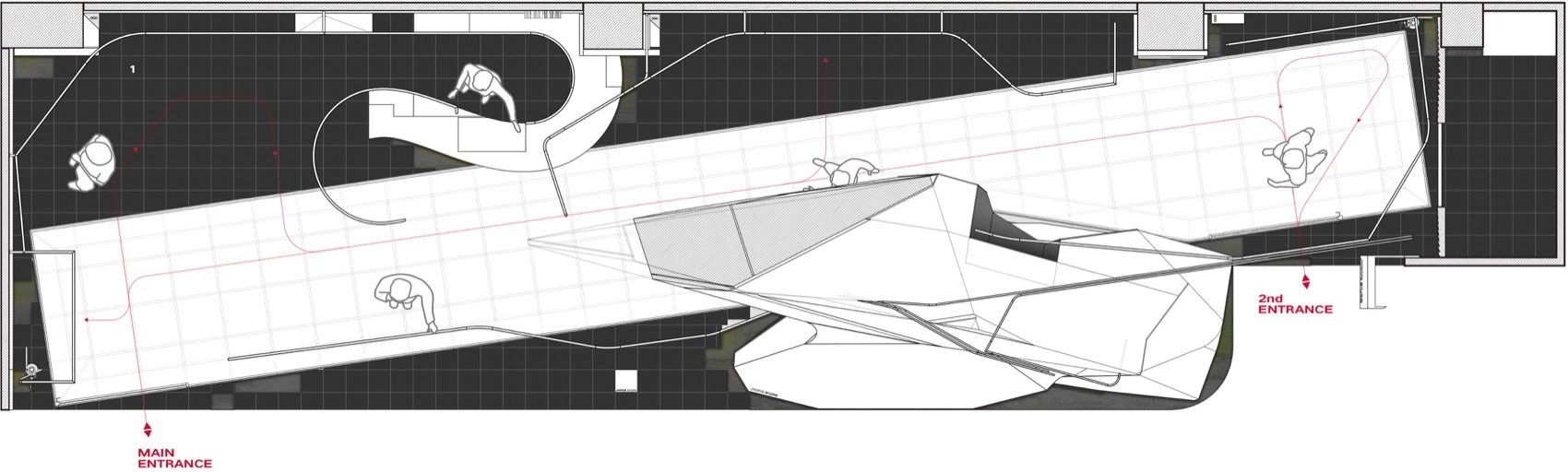Click the number 2 marker in the plan

[x=1338, y=217]
